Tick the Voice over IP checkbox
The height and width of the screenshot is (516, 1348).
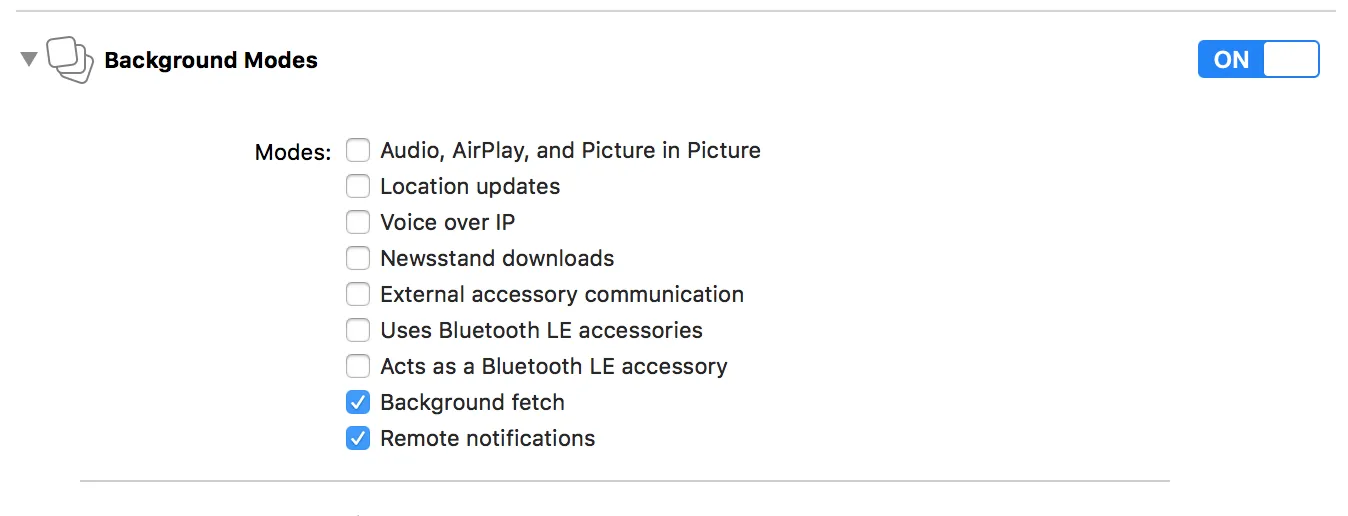tap(358, 222)
